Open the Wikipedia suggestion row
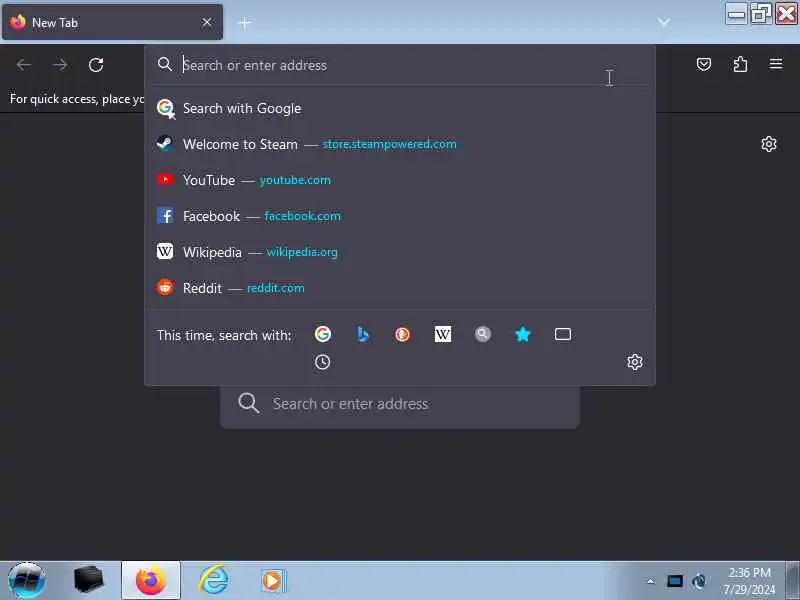The width and height of the screenshot is (800, 600). (x=400, y=252)
